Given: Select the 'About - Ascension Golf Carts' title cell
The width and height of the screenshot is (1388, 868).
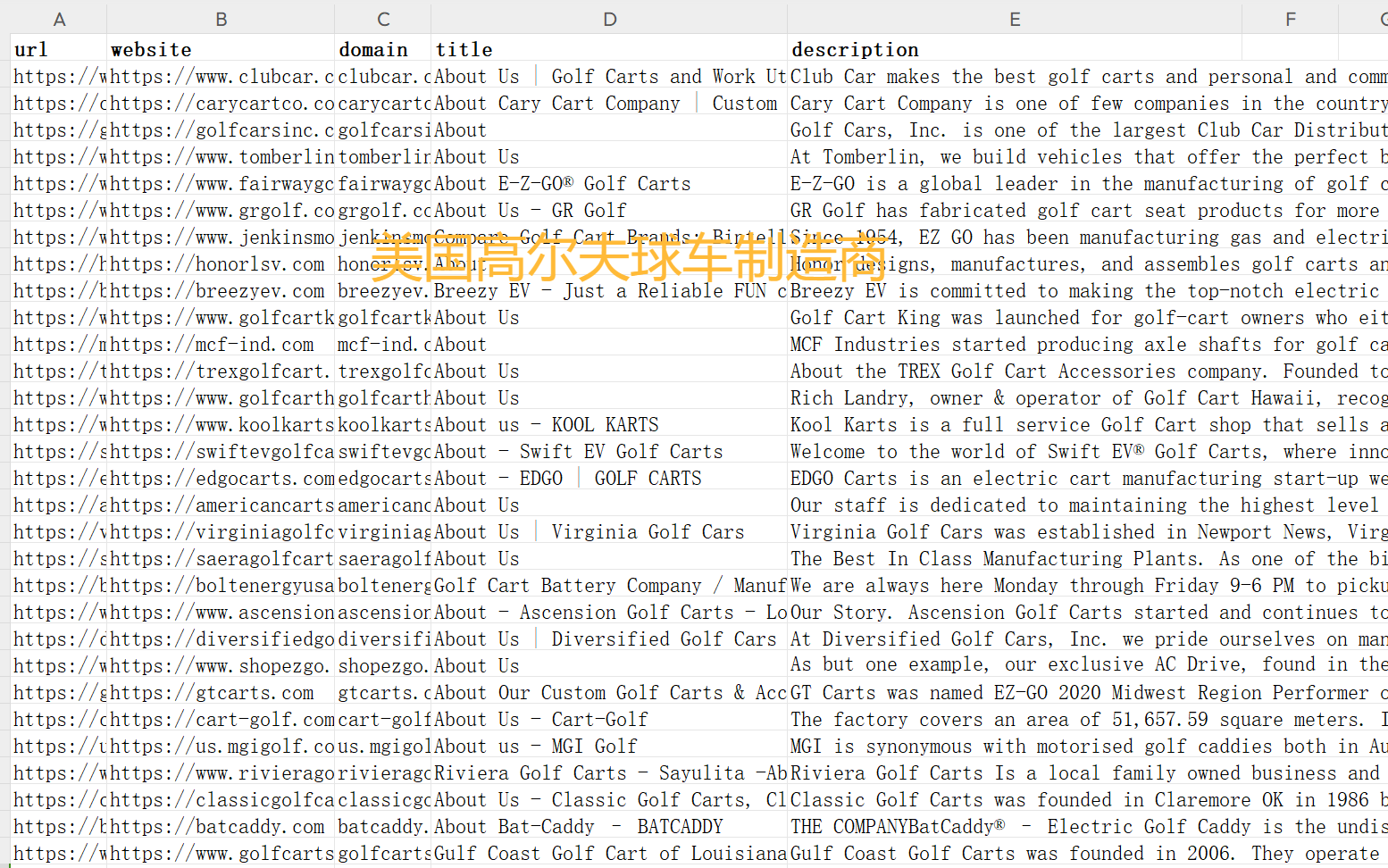Looking at the screenshot, I should (609, 612).
